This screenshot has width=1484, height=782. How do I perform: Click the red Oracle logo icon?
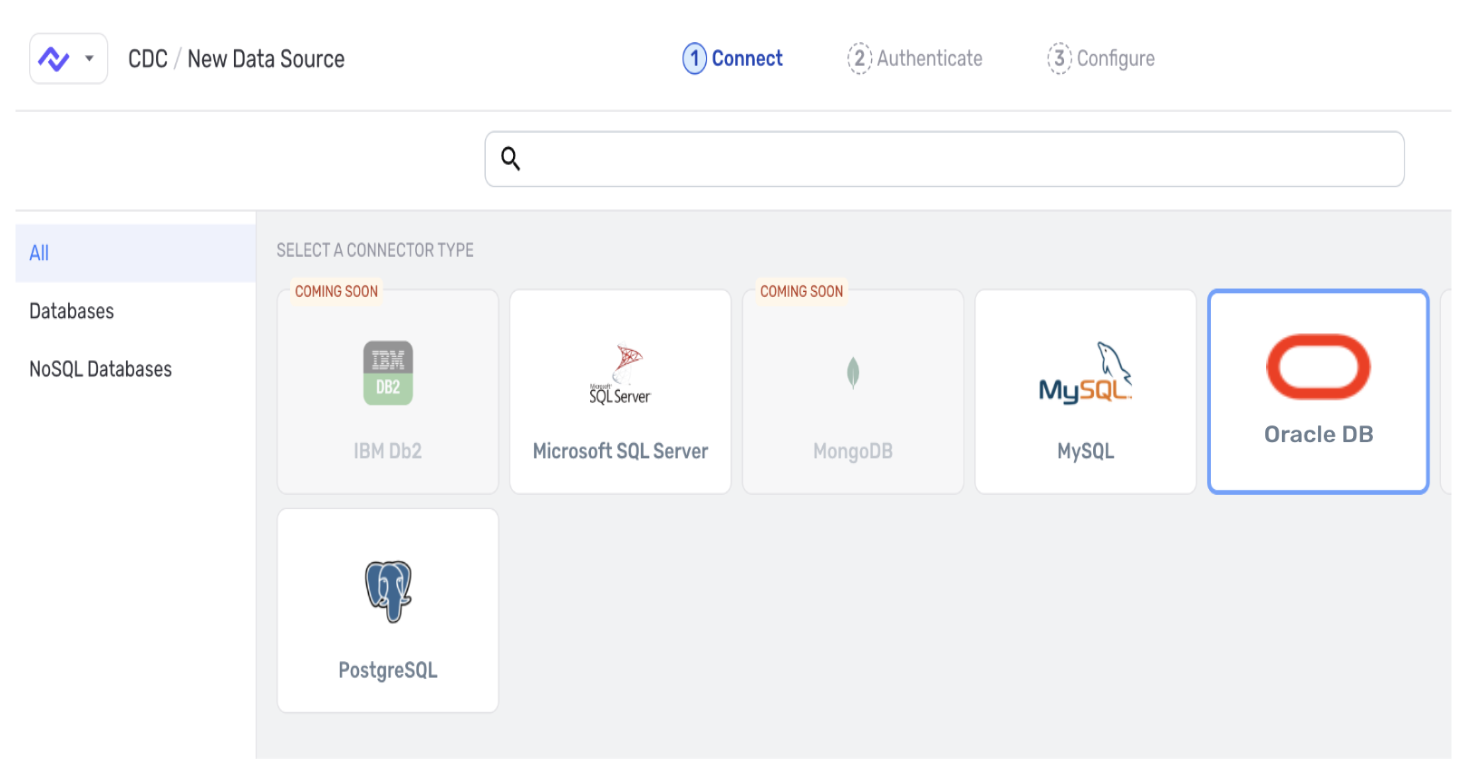click(x=1318, y=367)
